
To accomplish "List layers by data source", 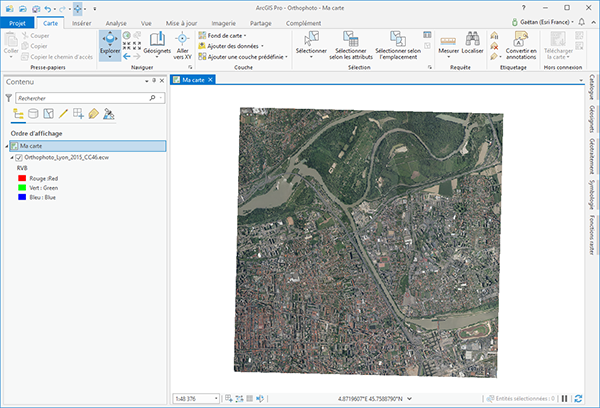I will point(32,115).
